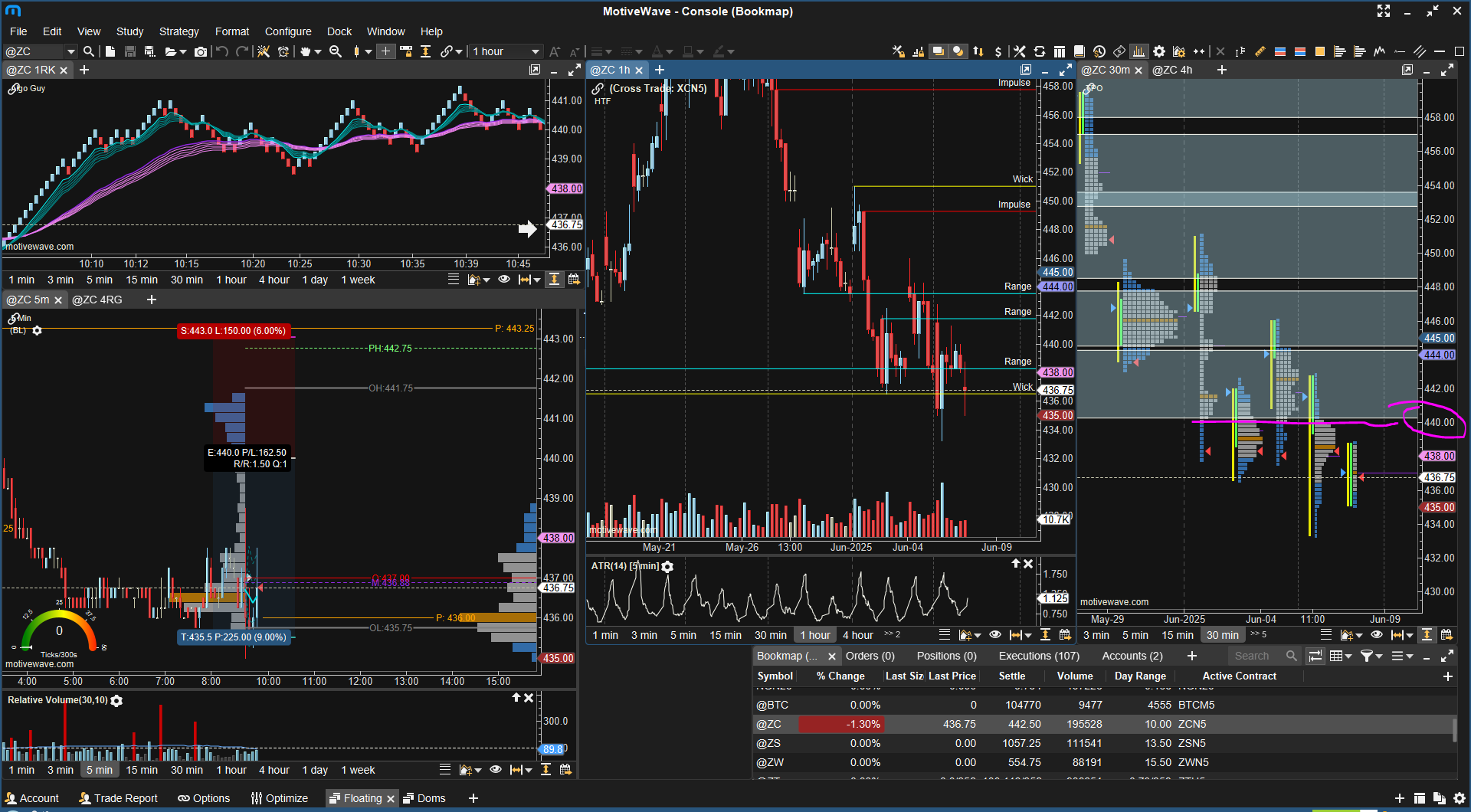Screen dimensions: 1471x812
Task: Open settings gear beside ATR(14) study
Action: (x=667, y=567)
